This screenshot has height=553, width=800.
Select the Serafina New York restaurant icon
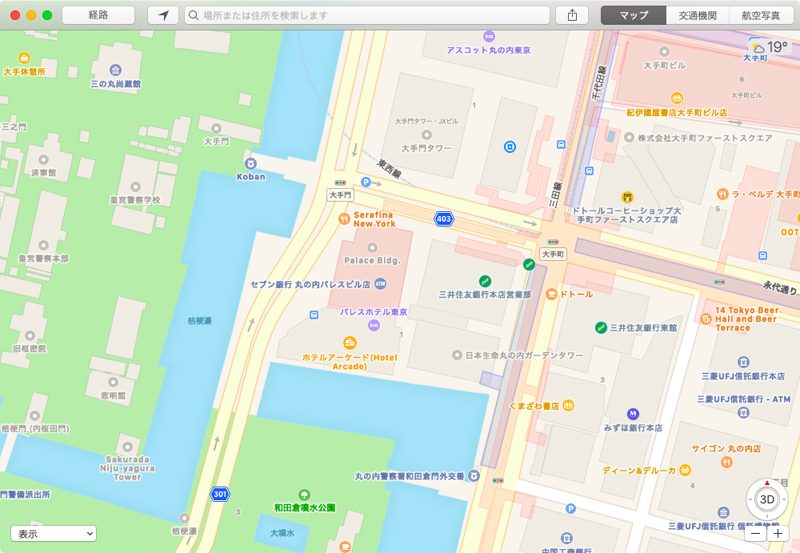click(344, 219)
